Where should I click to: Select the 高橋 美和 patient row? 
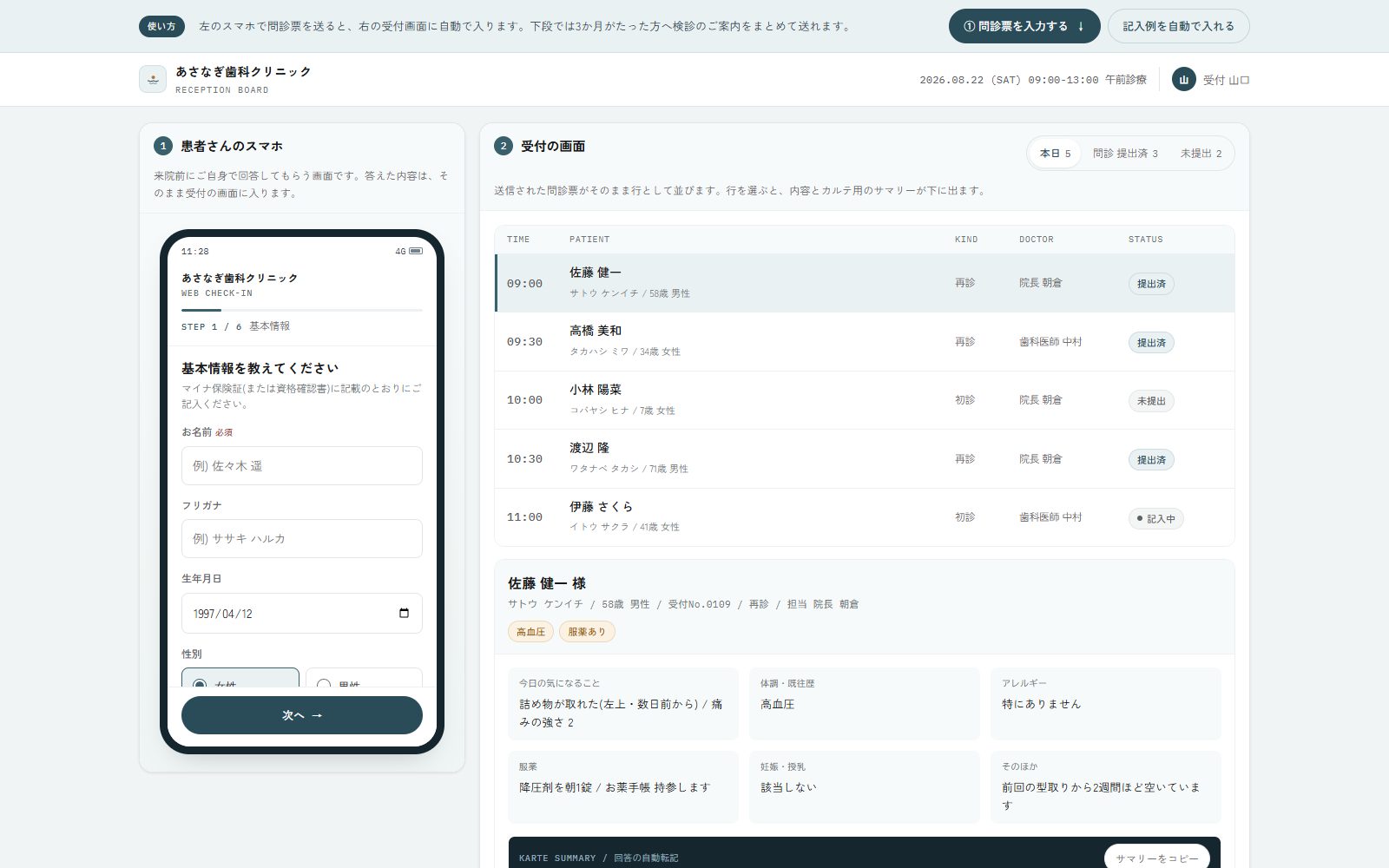[865, 342]
